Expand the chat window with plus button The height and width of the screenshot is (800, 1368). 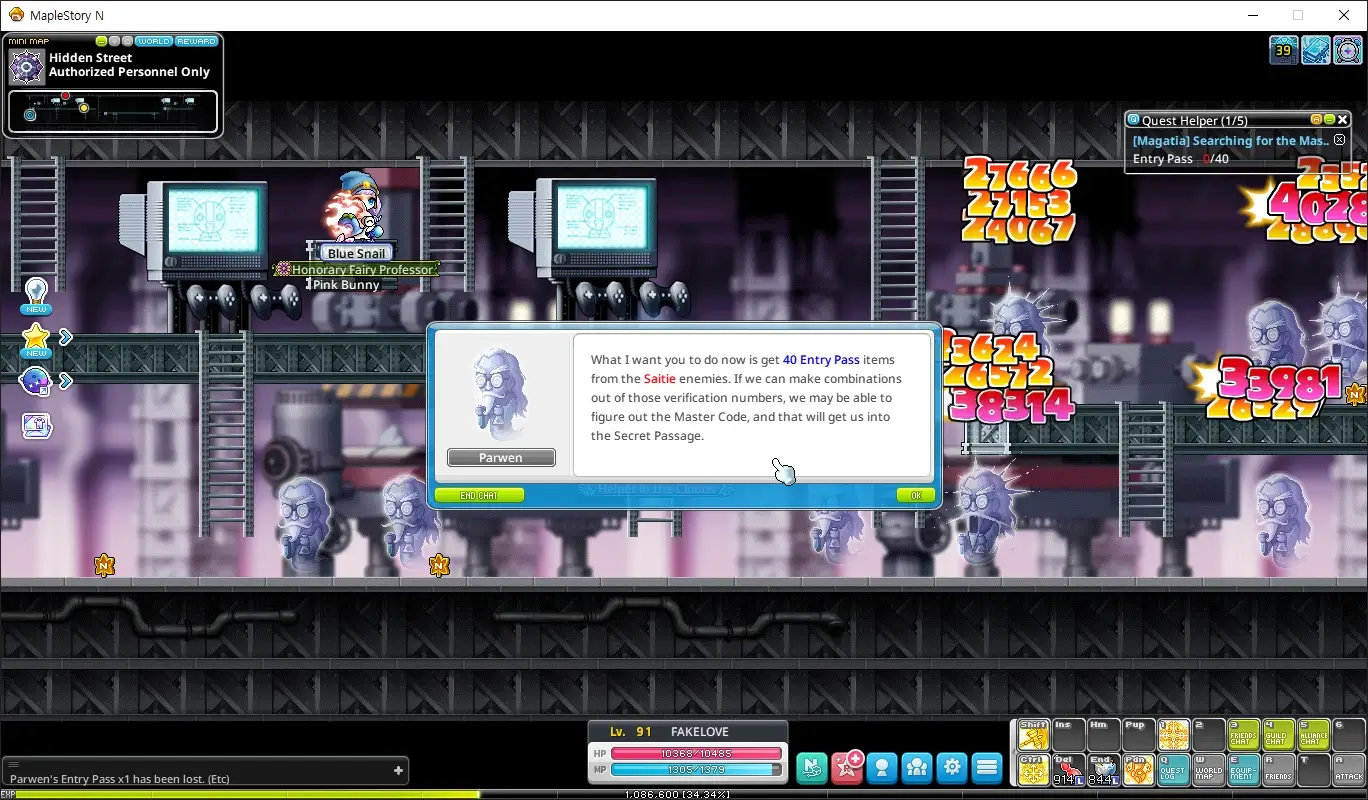[398, 770]
